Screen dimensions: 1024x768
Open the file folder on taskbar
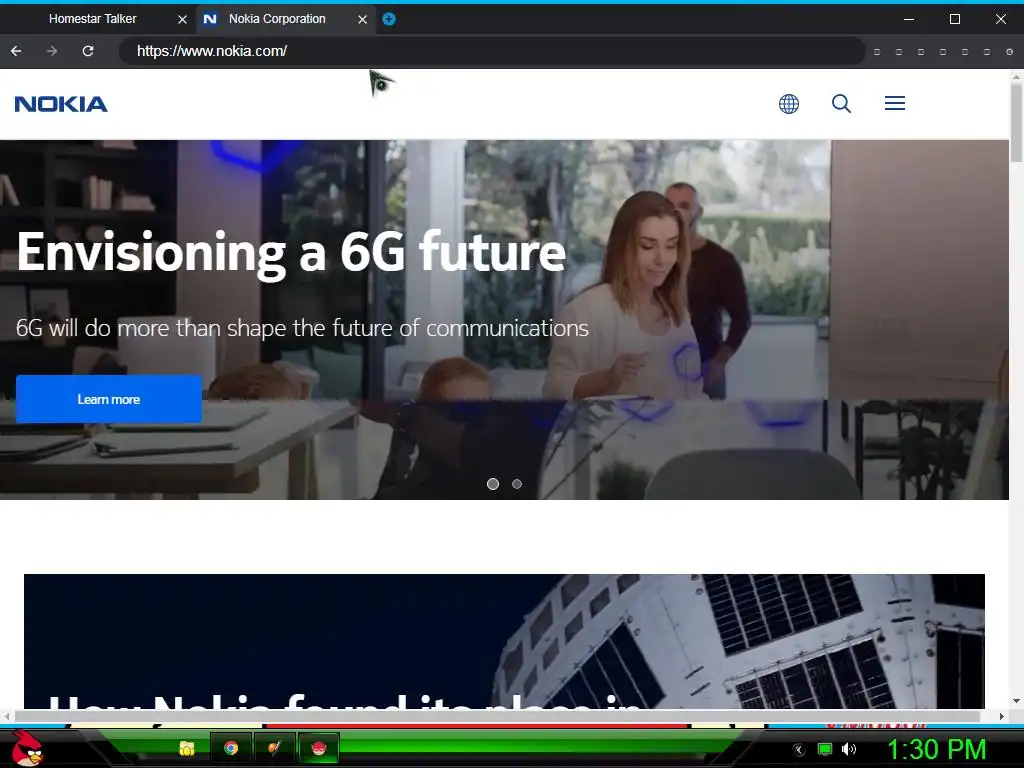point(187,748)
